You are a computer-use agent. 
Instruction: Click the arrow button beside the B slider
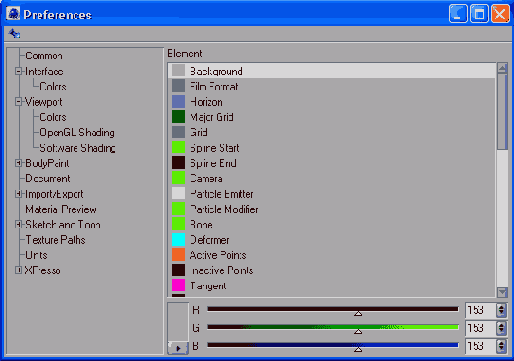178,348
